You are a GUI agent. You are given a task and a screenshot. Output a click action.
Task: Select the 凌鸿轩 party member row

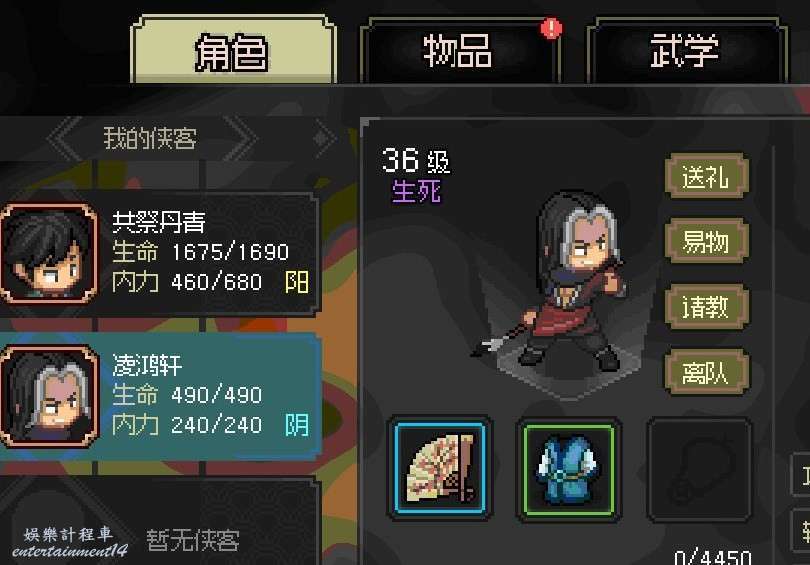[x=160, y=396]
